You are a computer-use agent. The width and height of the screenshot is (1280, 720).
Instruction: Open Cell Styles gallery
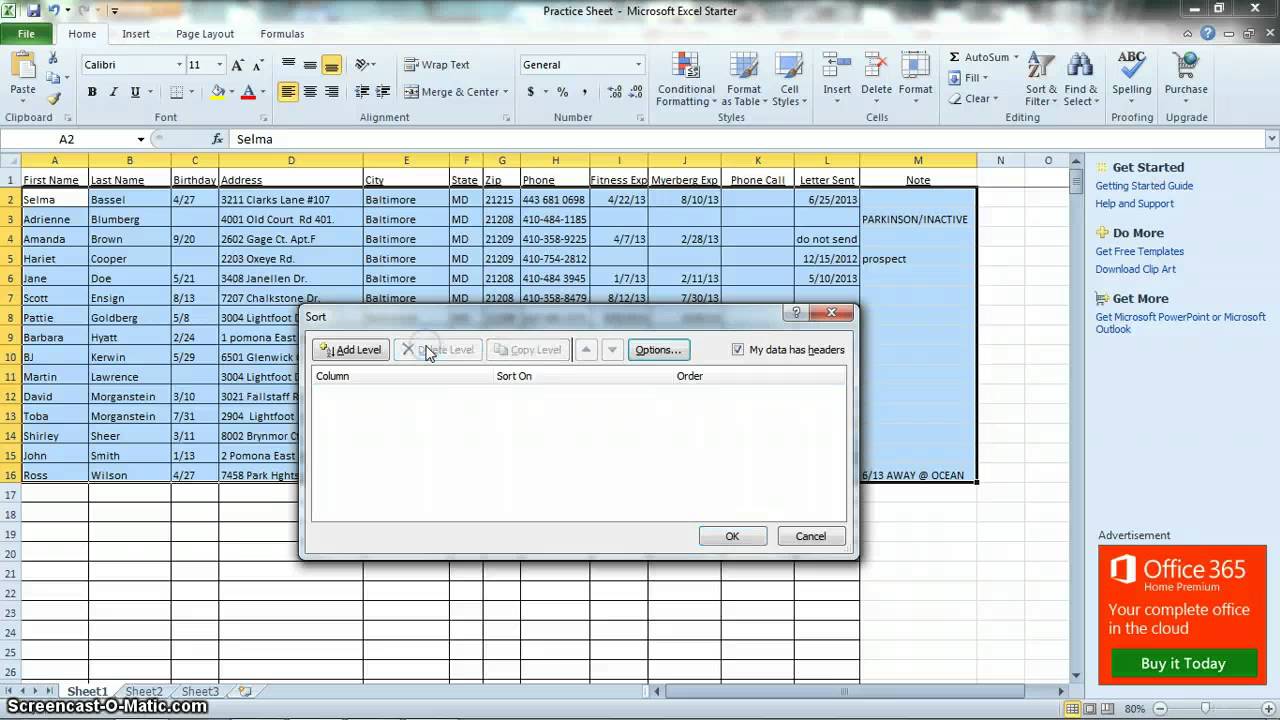click(x=790, y=80)
